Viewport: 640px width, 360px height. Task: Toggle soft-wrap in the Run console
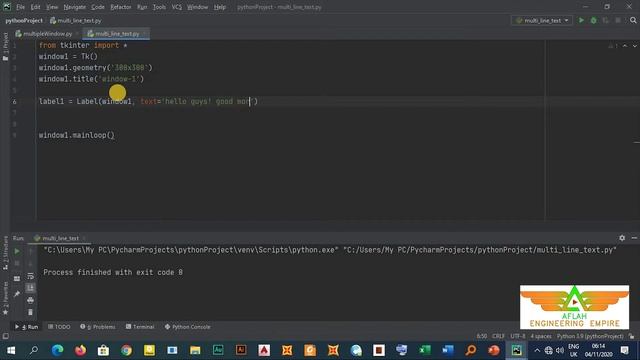tap(31, 276)
